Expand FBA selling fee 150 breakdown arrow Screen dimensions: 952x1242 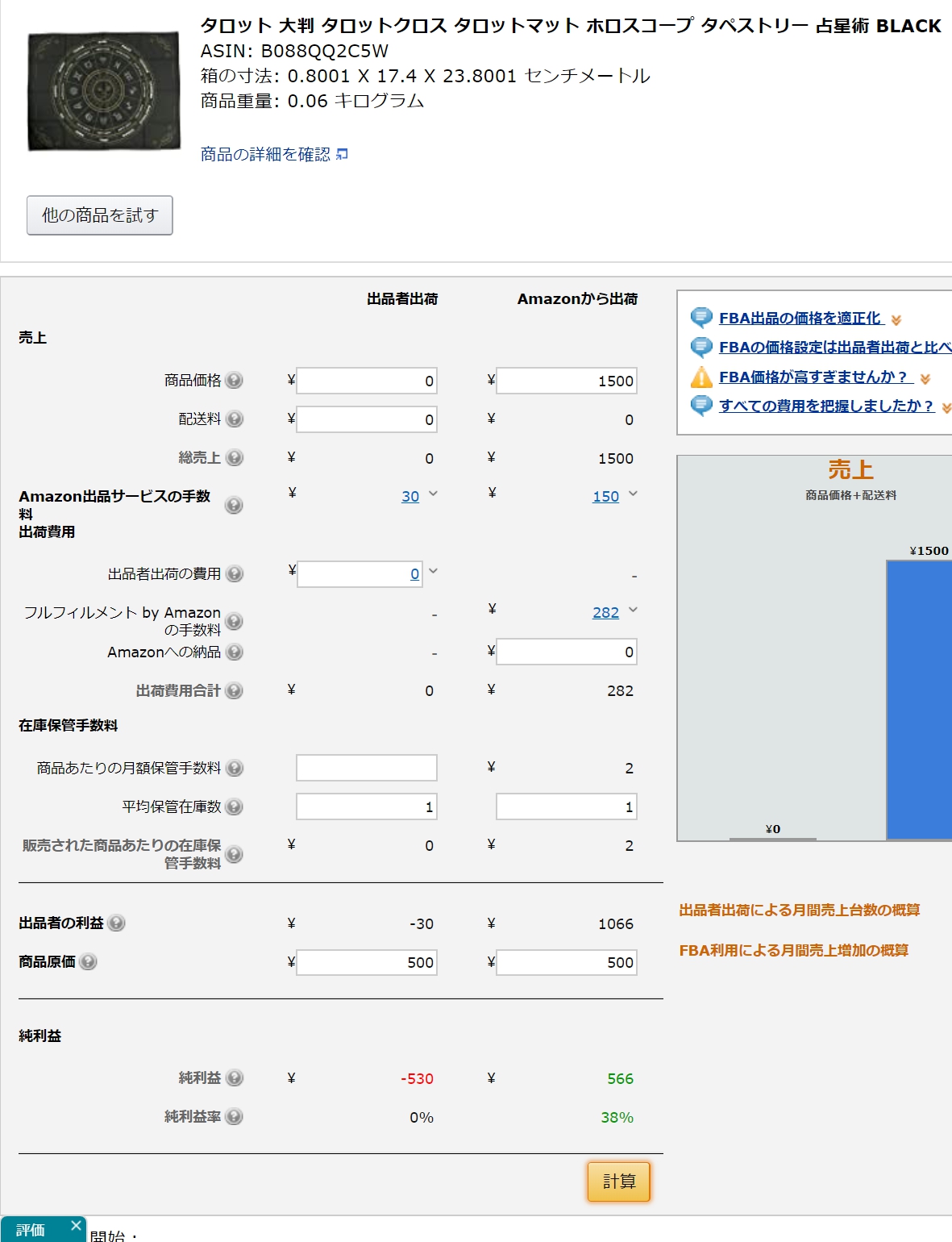click(633, 494)
